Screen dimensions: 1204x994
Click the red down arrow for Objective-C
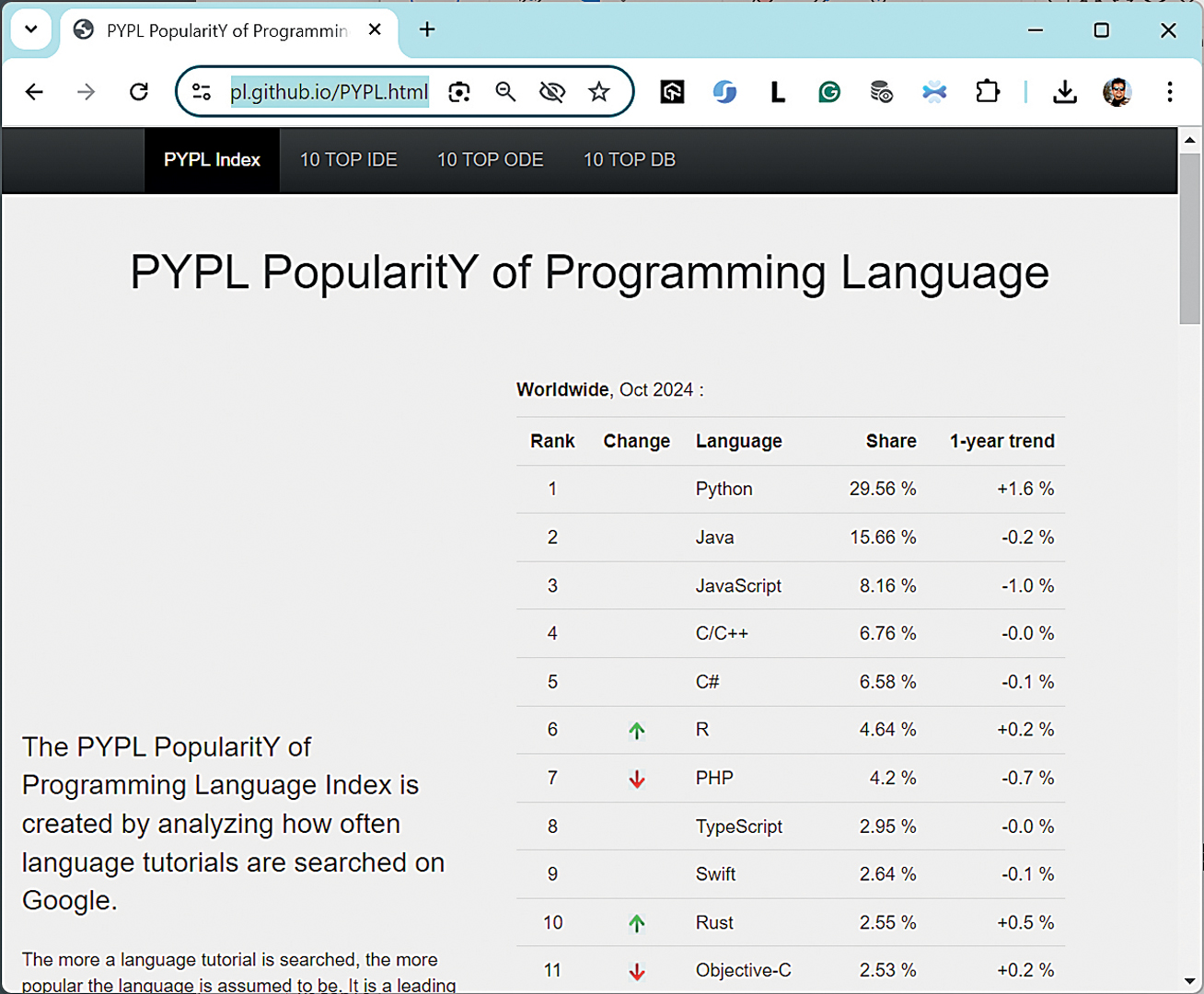[x=636, y=971]
